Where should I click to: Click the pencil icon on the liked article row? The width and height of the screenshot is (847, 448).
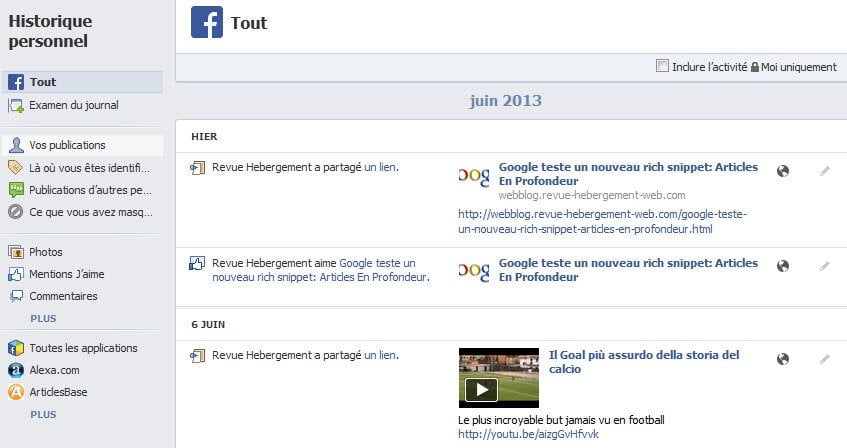[824, 266]
